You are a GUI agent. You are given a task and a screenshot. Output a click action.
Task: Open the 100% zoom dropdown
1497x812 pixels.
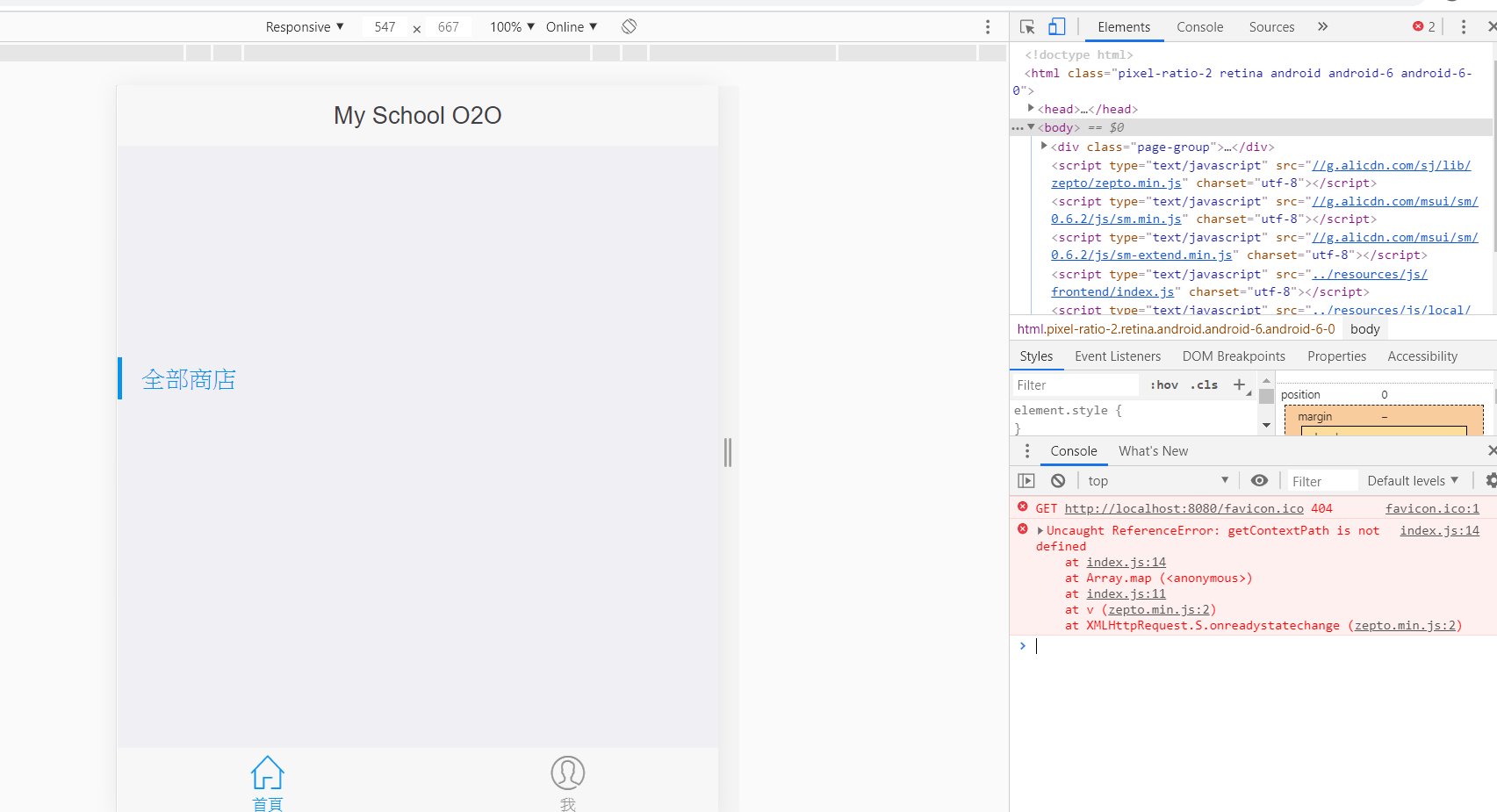coord(512,27)
